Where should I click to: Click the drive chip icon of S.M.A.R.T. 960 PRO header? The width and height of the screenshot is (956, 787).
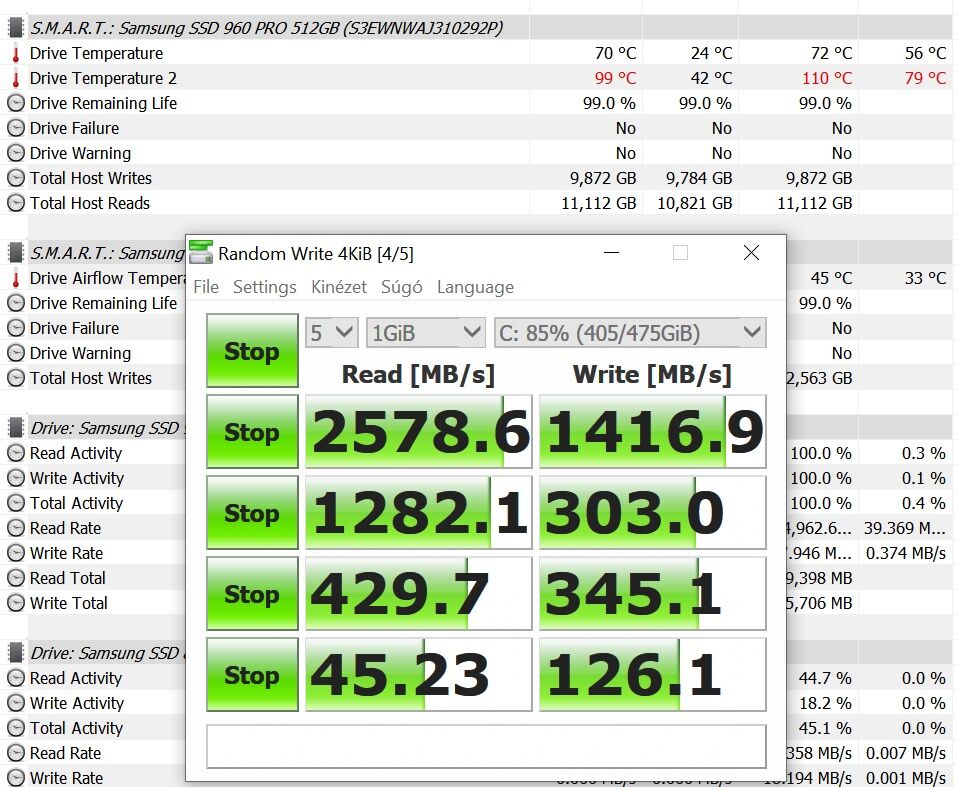coord(16,28)
